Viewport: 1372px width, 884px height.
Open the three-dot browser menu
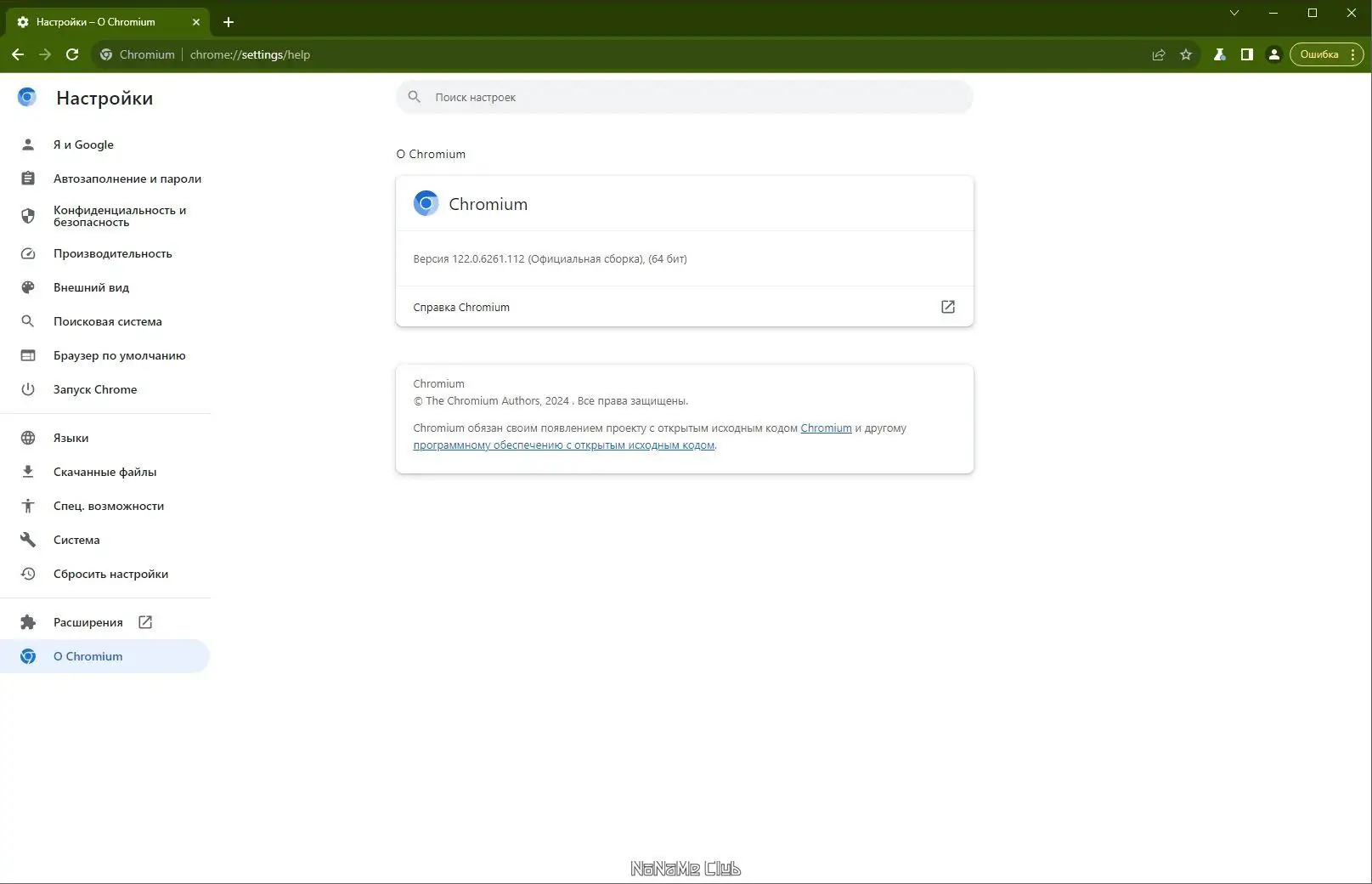pos(1352,54)
